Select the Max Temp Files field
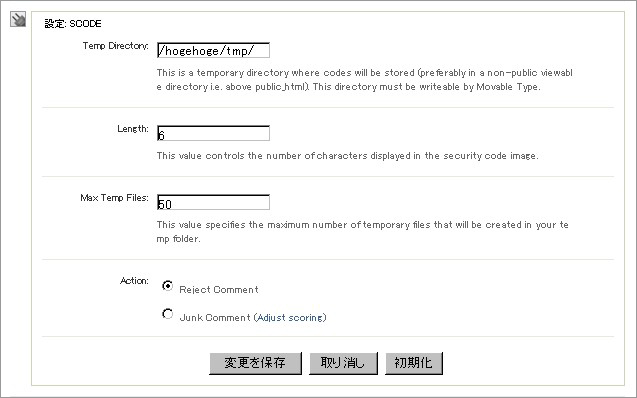Viewport: 637px width, 398px height. [213, 202]
